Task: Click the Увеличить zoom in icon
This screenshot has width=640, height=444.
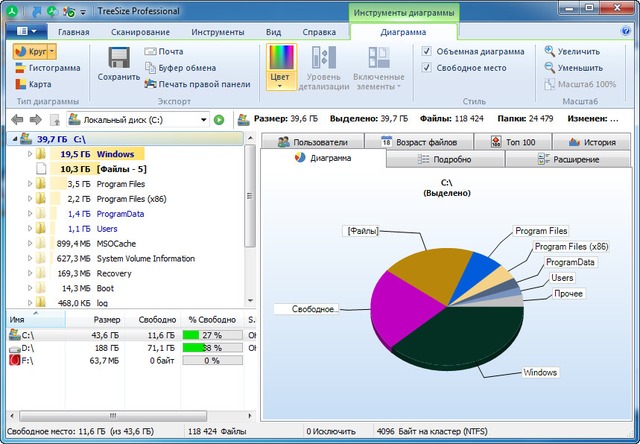Action: (550, 51)
